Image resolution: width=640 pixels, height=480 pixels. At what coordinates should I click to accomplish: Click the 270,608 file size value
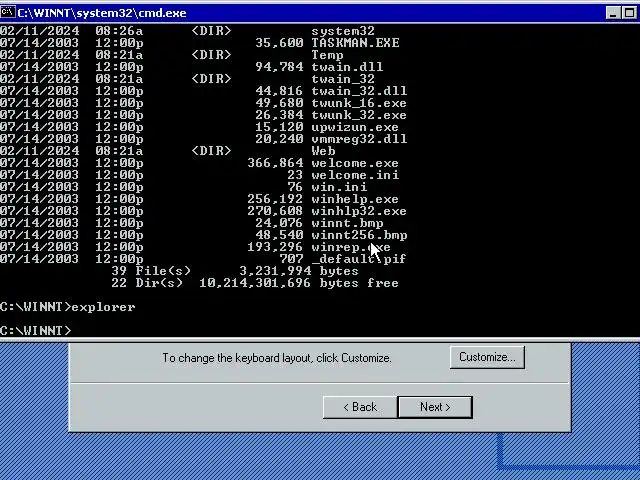(276, 211)
